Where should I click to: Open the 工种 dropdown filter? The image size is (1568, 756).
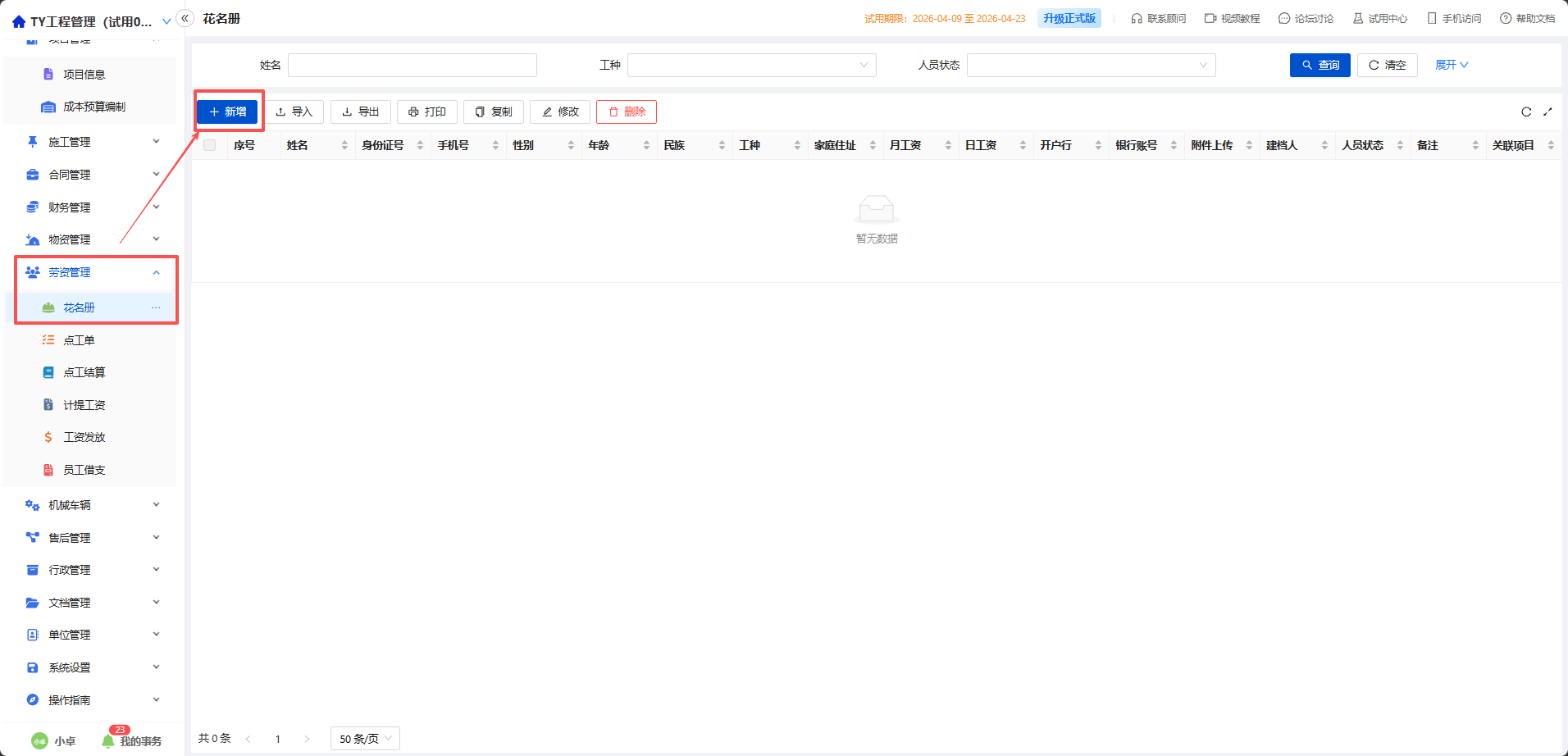(752, 65)
